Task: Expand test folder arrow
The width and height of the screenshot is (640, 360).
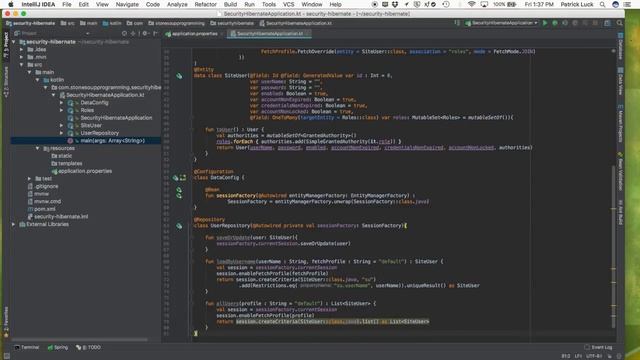Action: click(x=30, y=178)
